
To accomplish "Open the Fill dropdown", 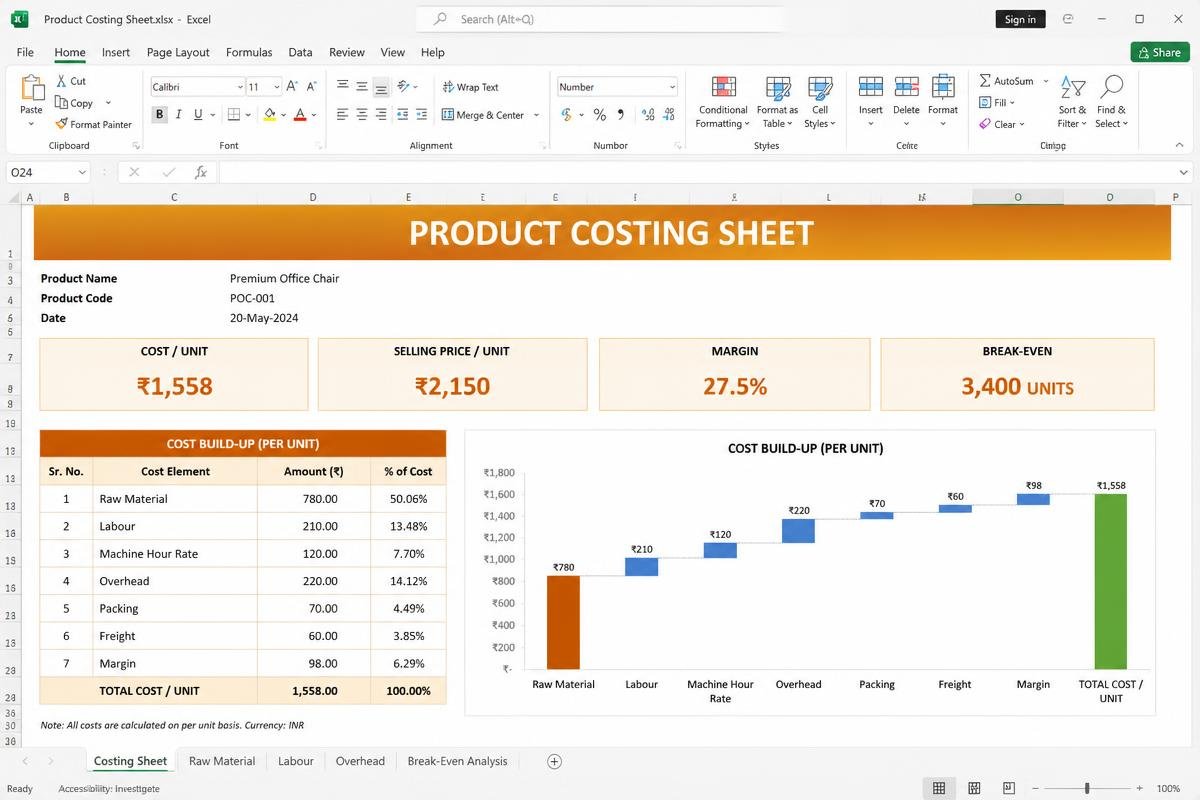I will pos(997,102).
